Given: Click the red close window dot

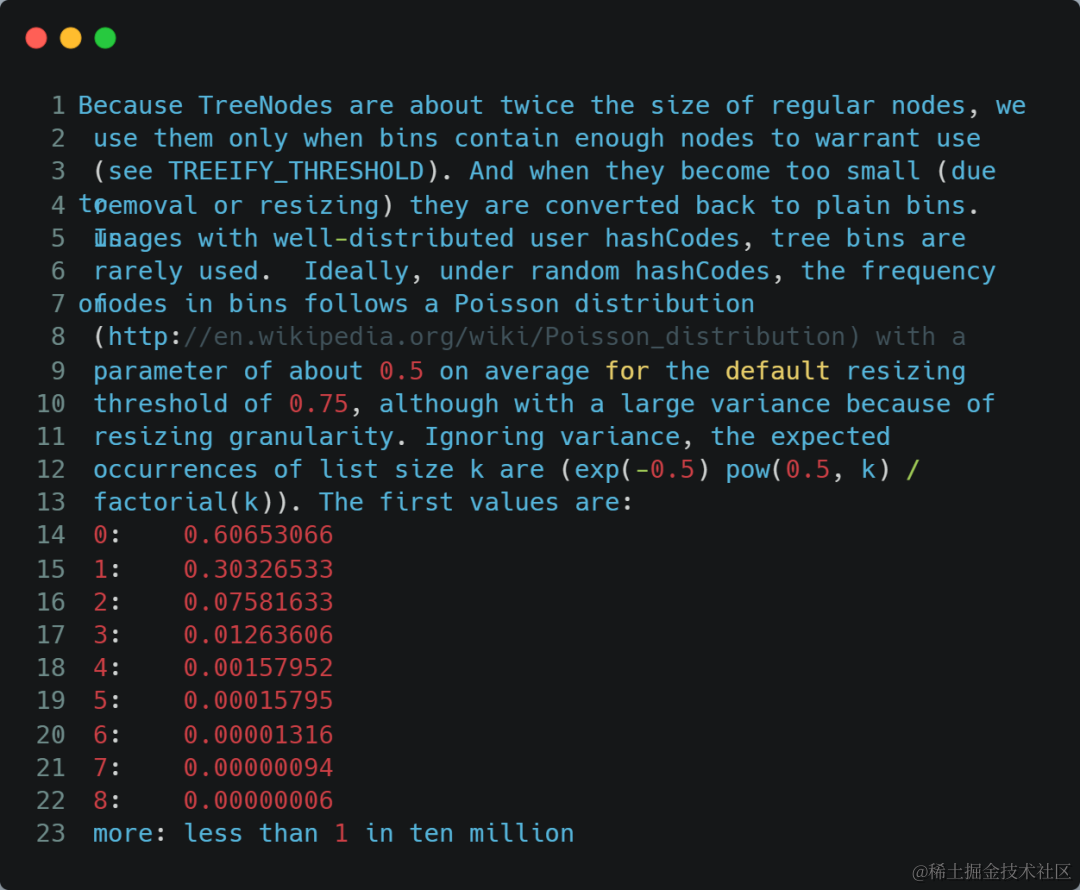Looking at the screenshot, I should [37, 38].
